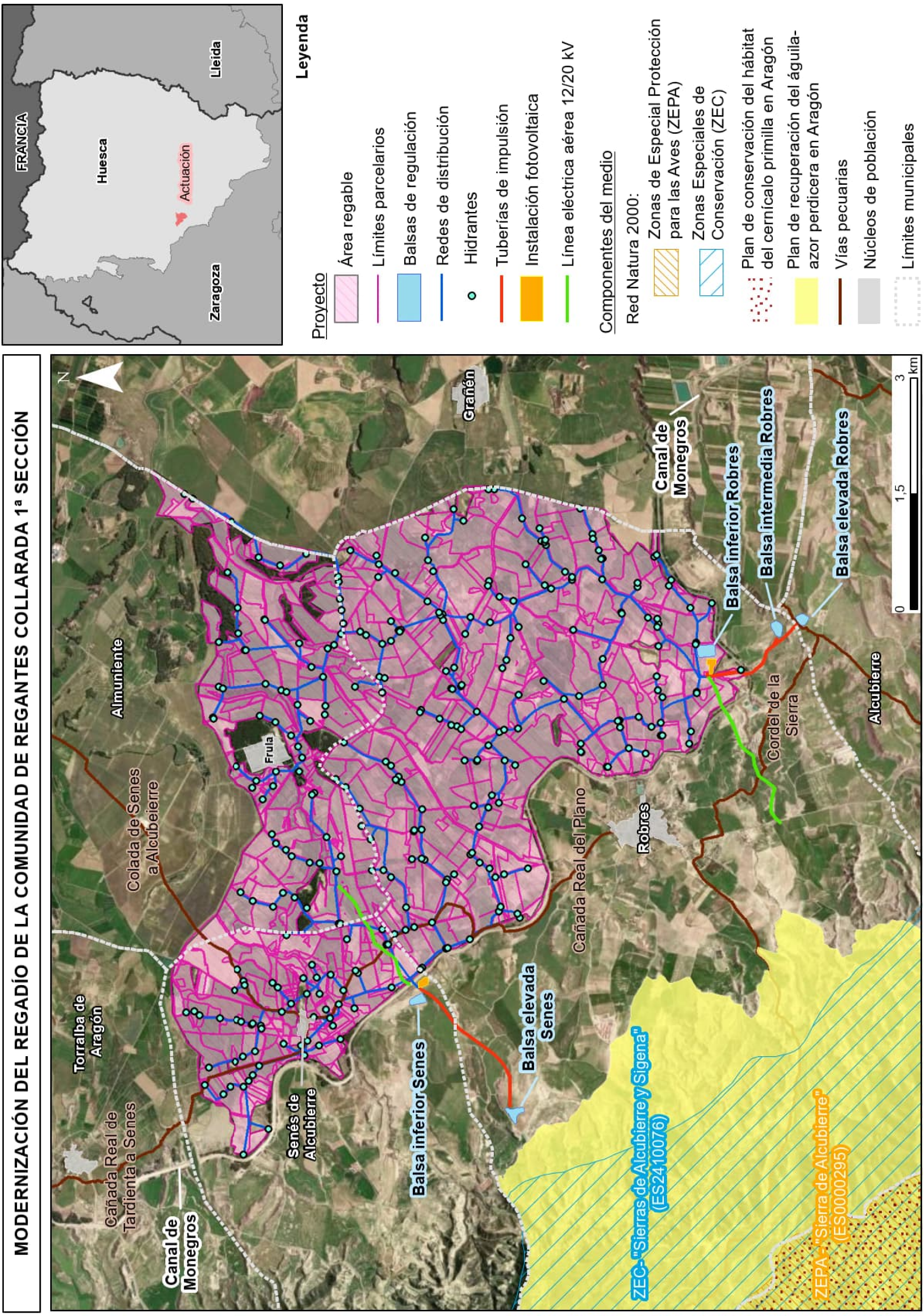
Task: Click the Balsa elevada Robres reservoir polygon
Action: (803, 619)
